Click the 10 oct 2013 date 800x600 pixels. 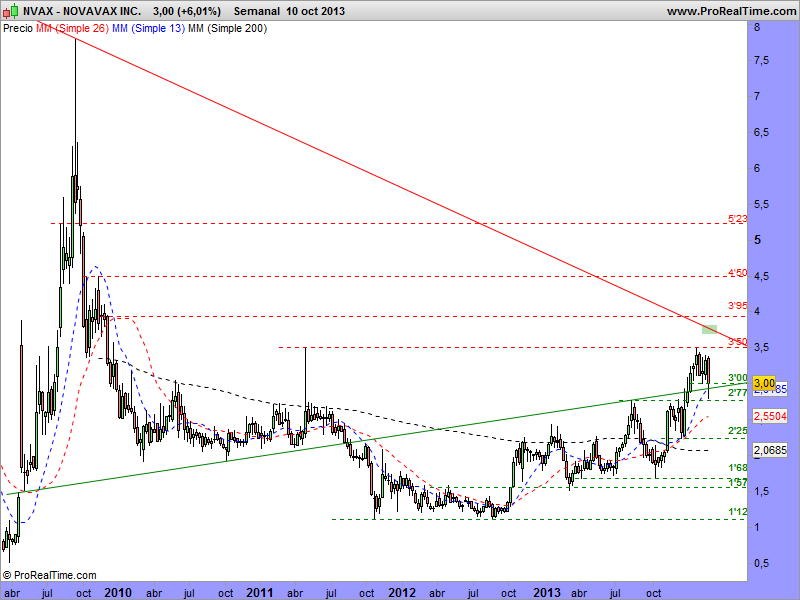(x=315, y=11)
